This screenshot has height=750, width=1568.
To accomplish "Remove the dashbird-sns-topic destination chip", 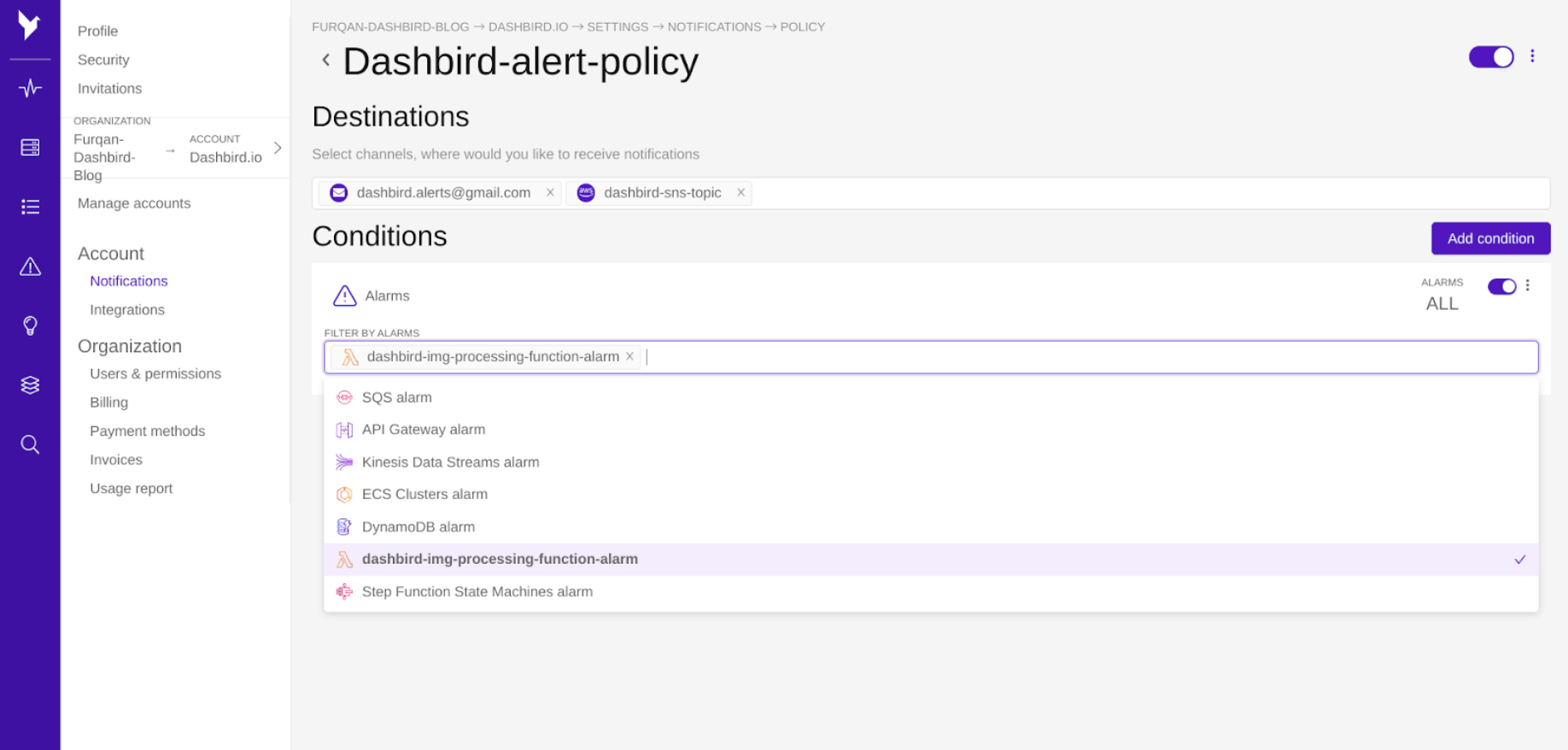I will coord(740,192).
